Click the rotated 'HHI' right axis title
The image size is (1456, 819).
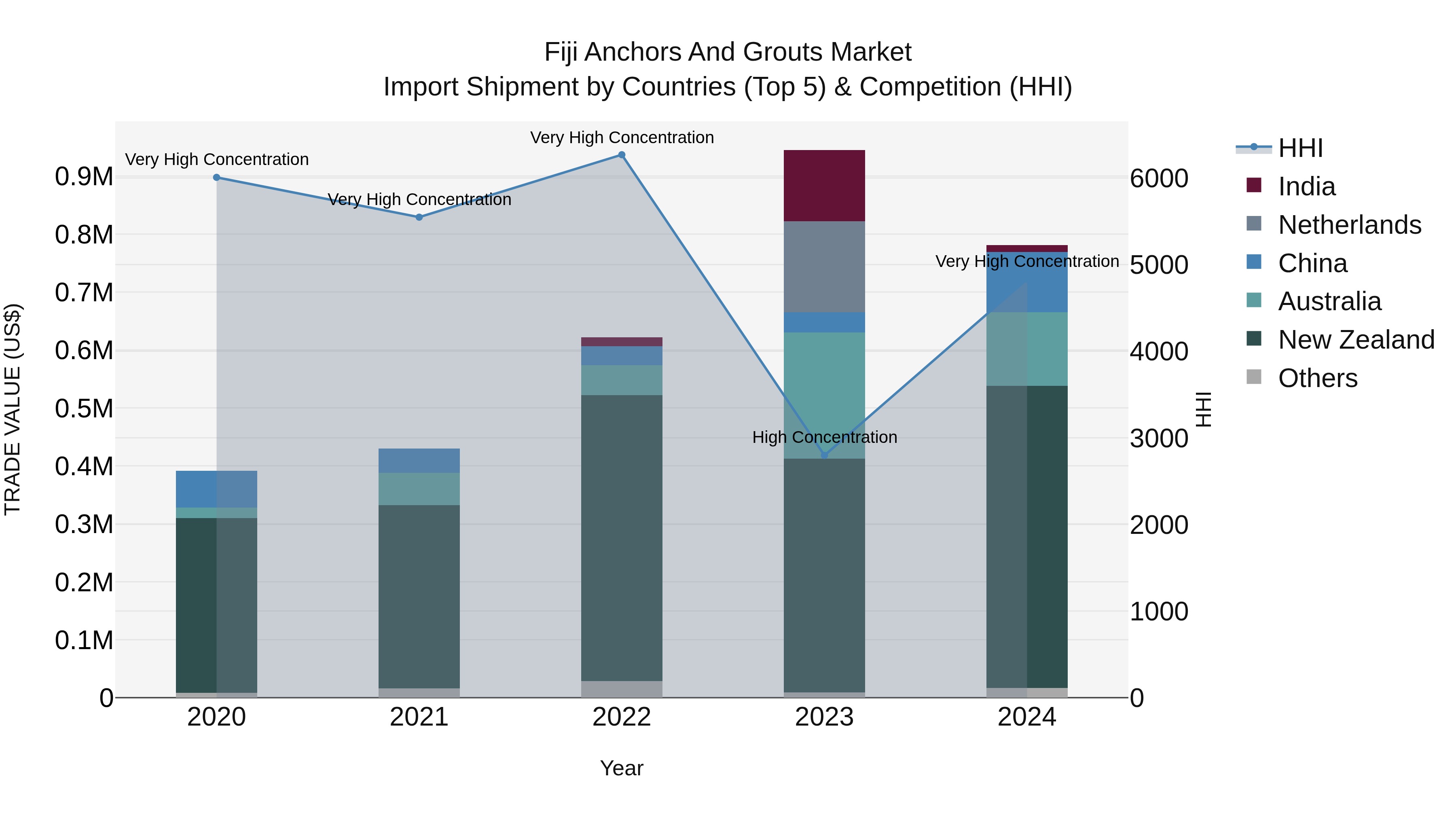point(1204,409)
